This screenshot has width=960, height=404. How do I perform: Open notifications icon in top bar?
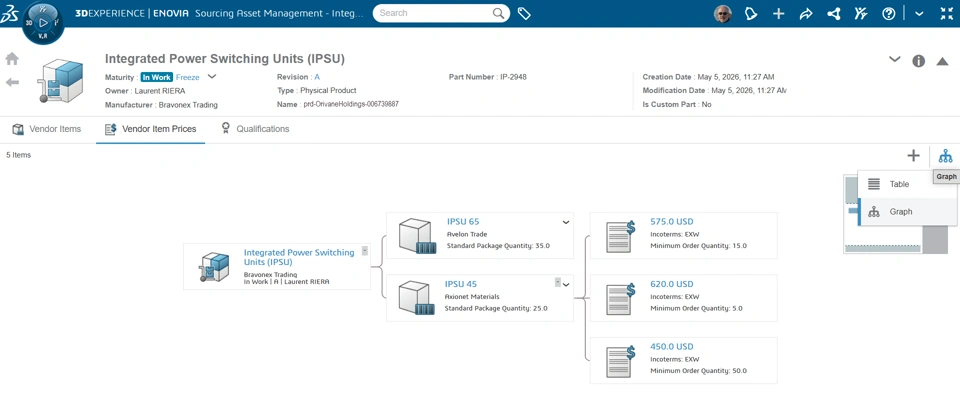(751, 13)
